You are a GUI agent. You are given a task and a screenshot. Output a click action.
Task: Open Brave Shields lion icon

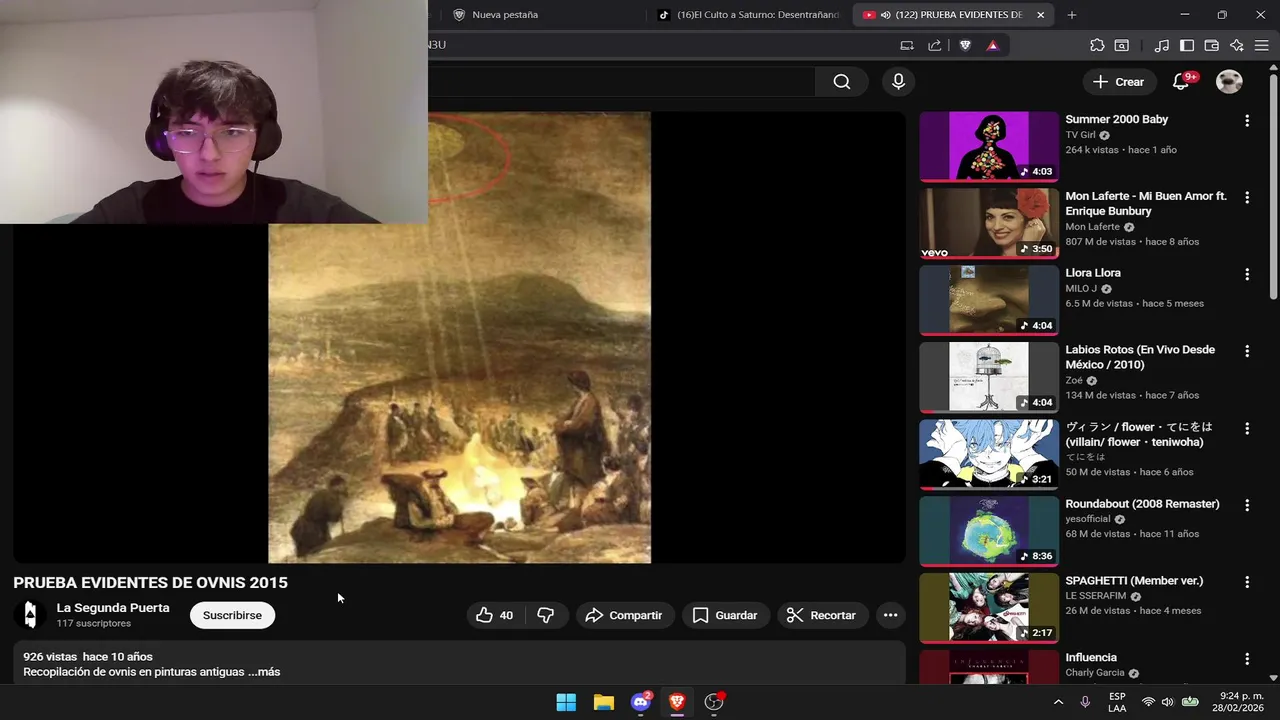coord(965,45)
